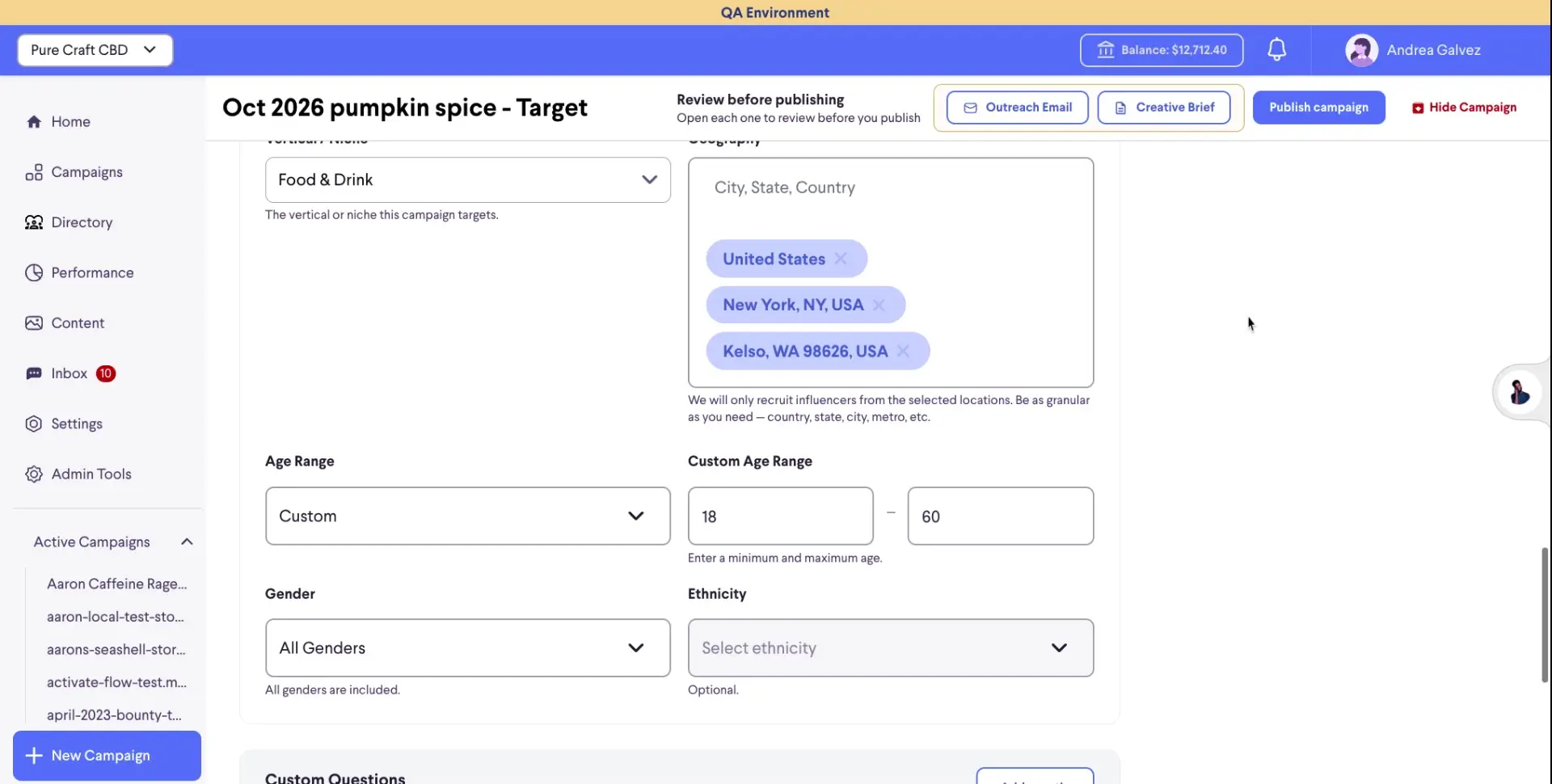Open Admin Tools menu item
The height and width of the screenshot is (784, 1552).
(91, 474)
